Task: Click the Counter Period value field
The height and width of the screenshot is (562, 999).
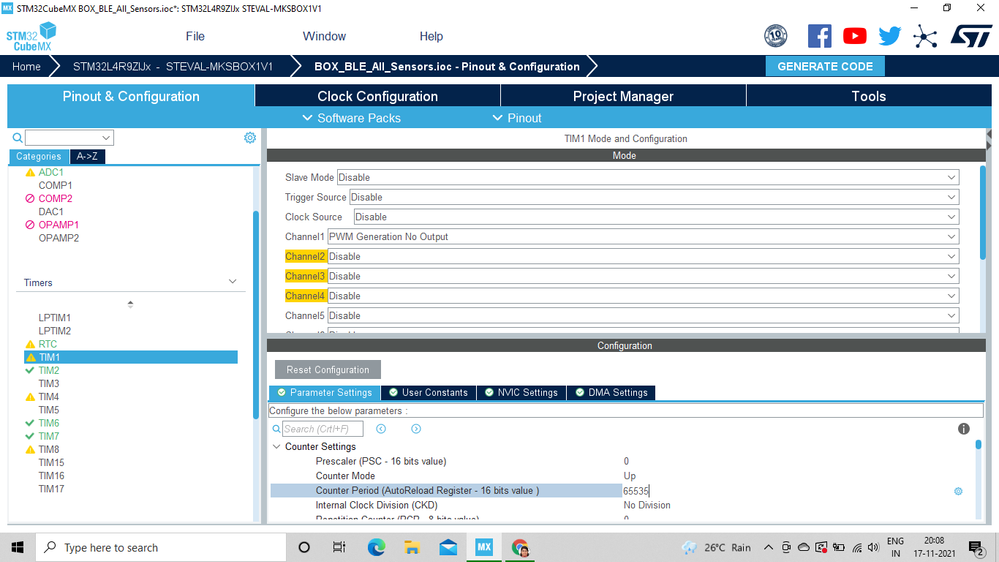Action: (787, 491)
